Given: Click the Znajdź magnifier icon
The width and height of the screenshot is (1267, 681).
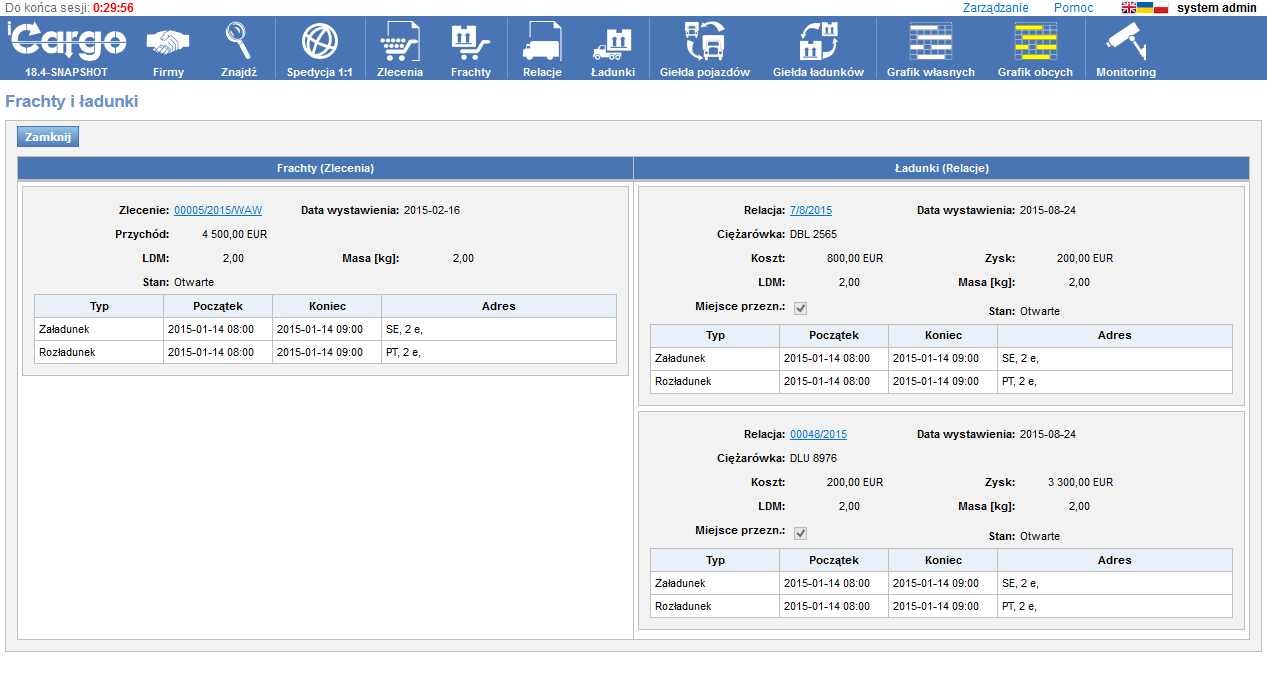Looking at the screenshot, I should click(238, 43).
